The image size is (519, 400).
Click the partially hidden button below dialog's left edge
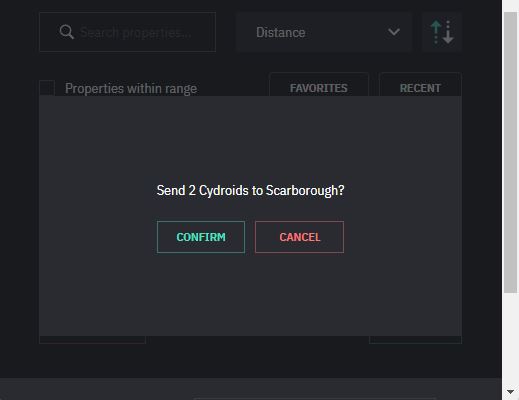tap(92, 340)
